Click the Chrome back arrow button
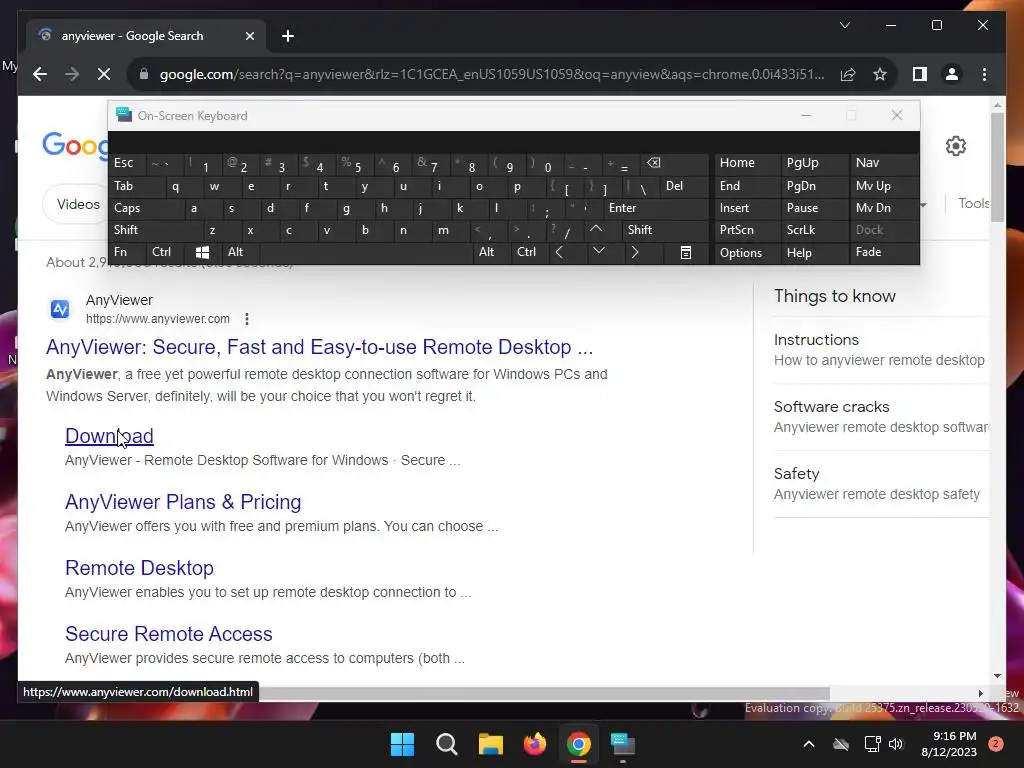Screen dimensions: 1024x768 pos(40,74)
